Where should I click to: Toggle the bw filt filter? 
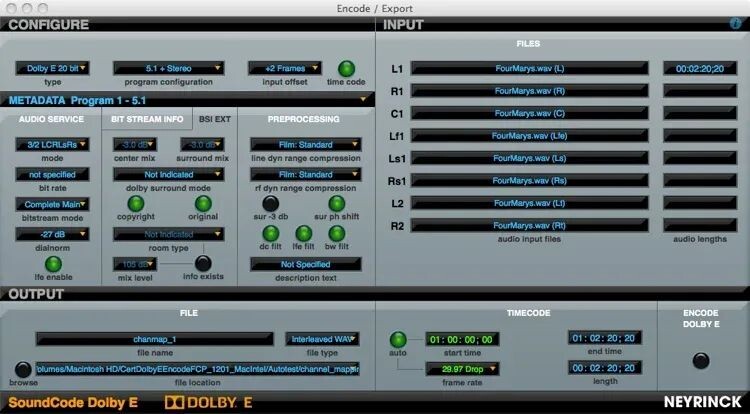(337, 234)
